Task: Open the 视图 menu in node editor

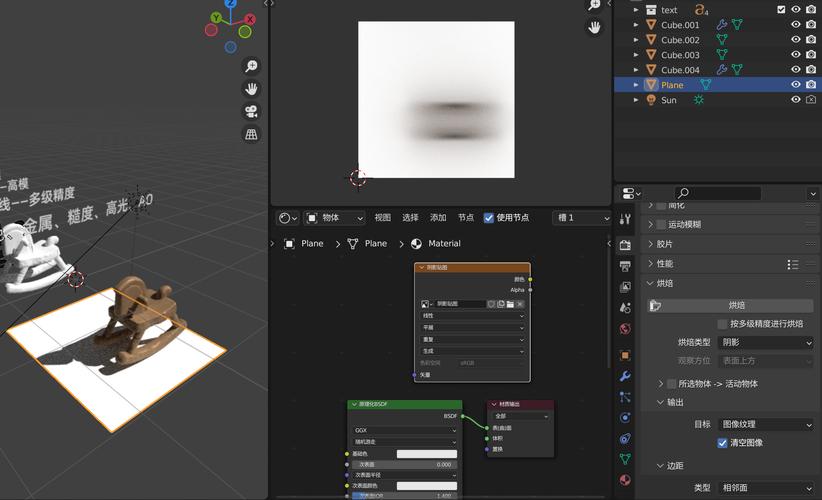Action: tap(382, 218)
